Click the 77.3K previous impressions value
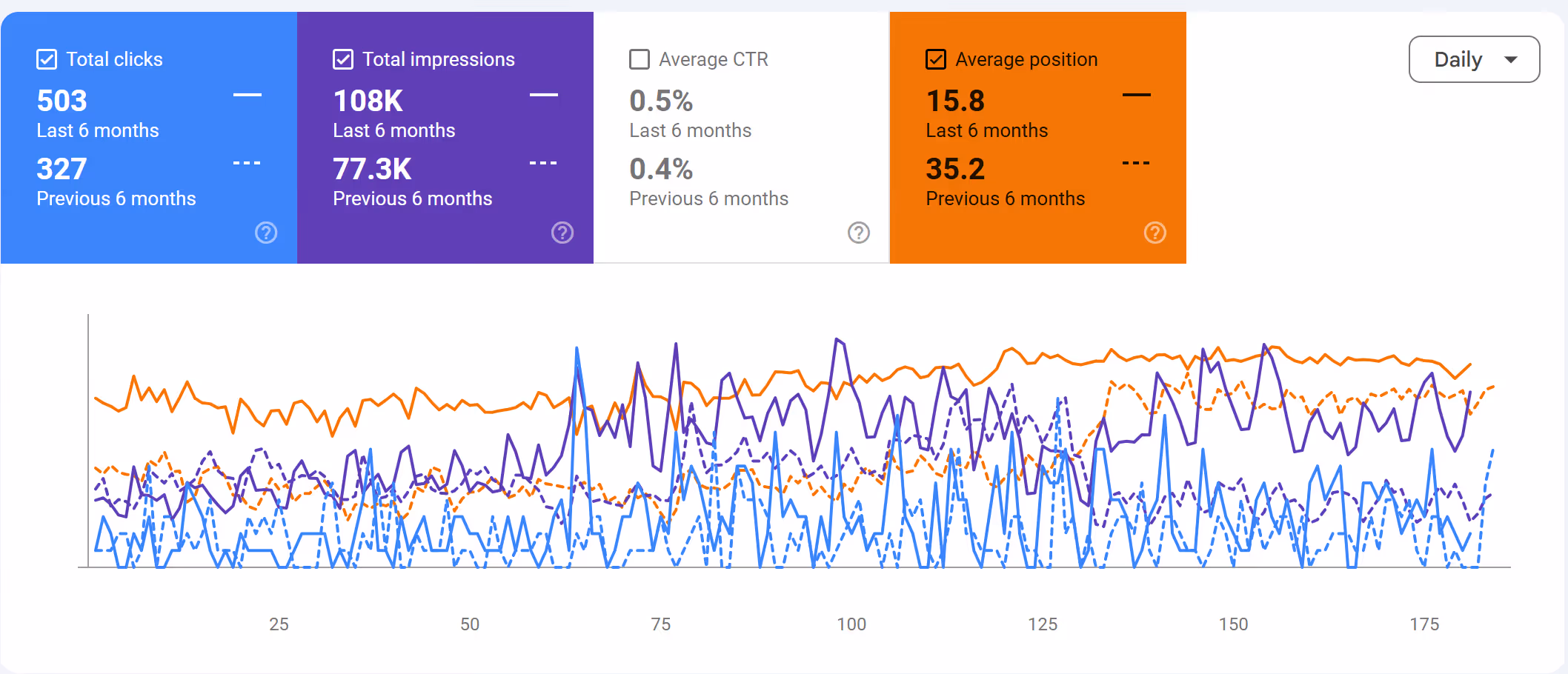1568x674 pixels. [x=373, y=169]
